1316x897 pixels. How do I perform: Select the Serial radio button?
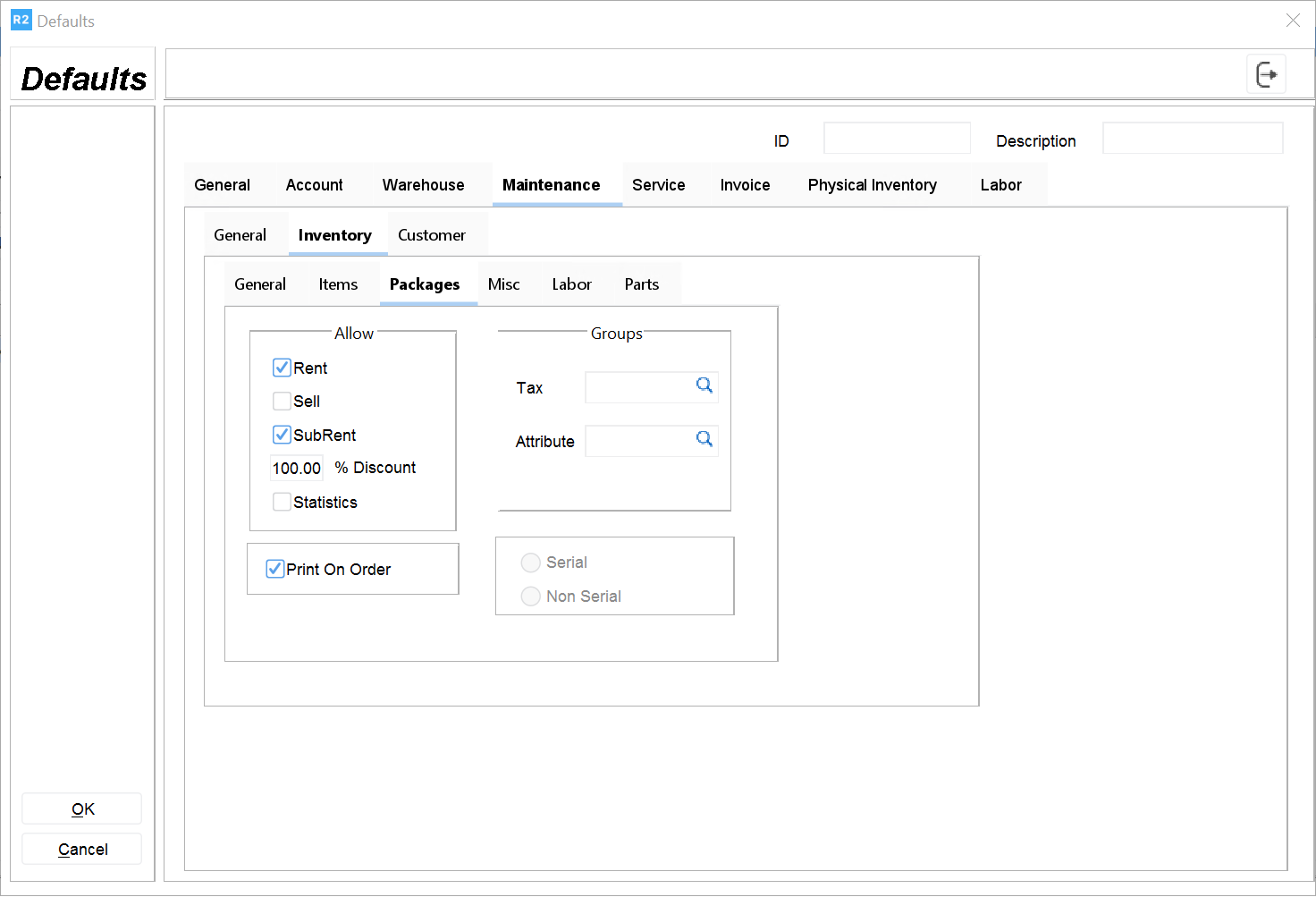pyautogui.click(x=531, y=563)
